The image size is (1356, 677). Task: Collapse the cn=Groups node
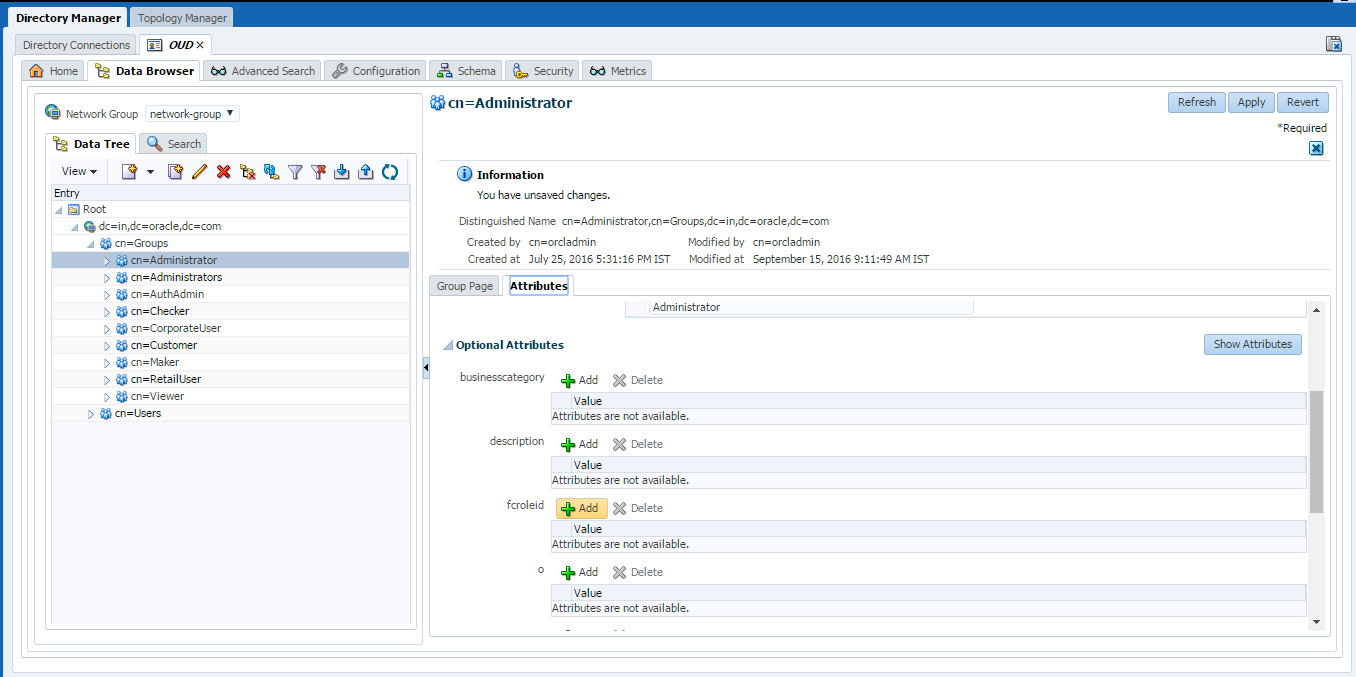(91, 244)
